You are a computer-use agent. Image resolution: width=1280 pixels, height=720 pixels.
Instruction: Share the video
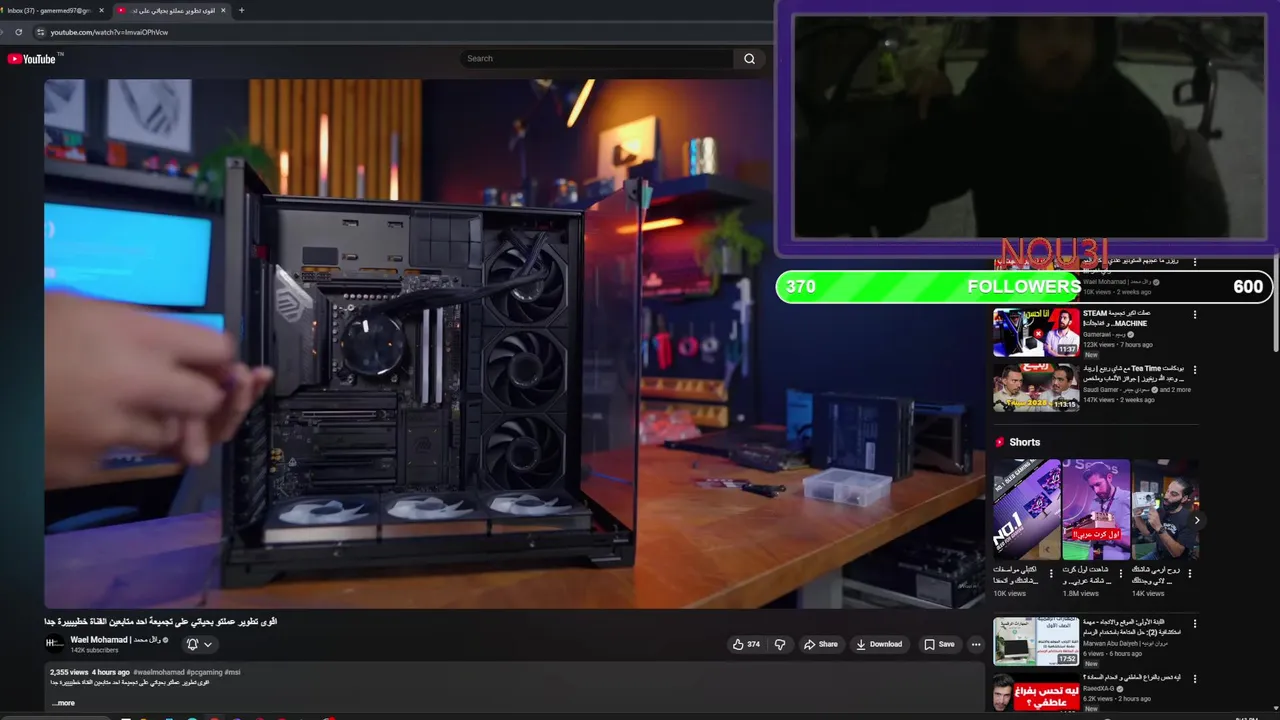tap(821, 644)
